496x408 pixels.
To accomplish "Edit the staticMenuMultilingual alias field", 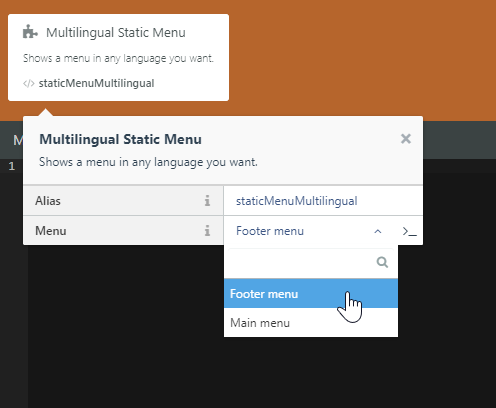I will (x=323, y=201).
